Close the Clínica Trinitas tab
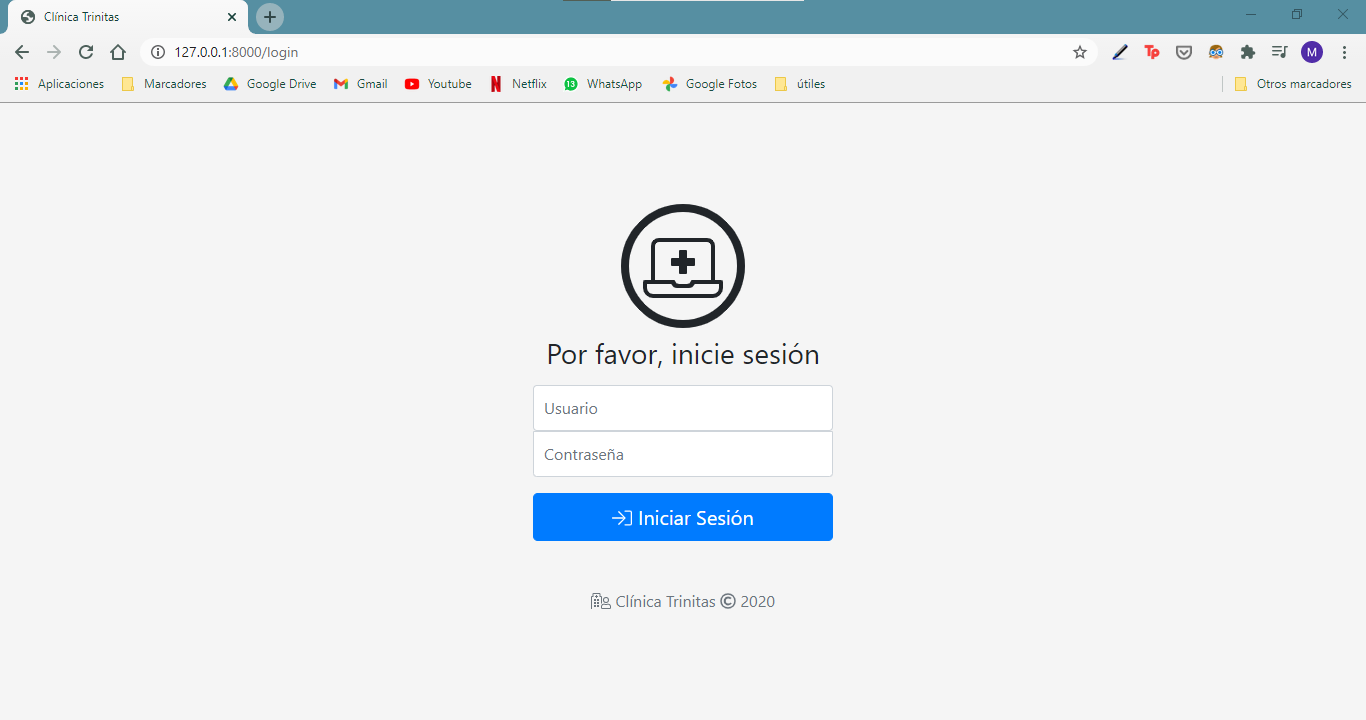The image size is (1366, 720). (x=232, y=17)
